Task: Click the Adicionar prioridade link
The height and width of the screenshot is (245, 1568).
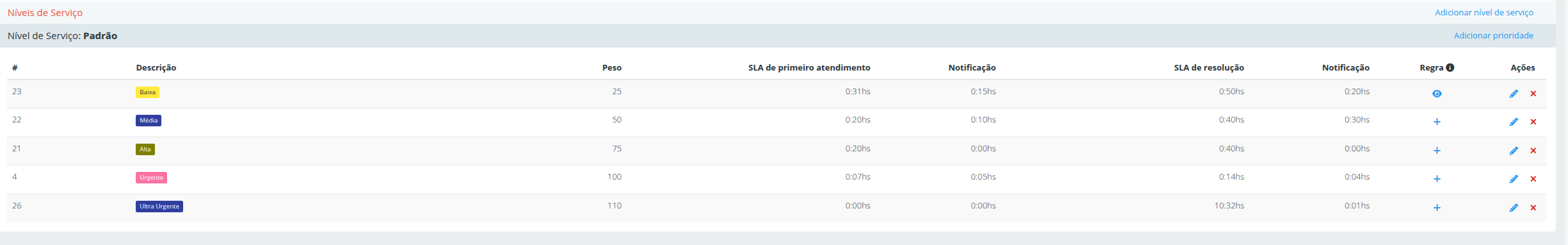Action: click(1493, 35)
